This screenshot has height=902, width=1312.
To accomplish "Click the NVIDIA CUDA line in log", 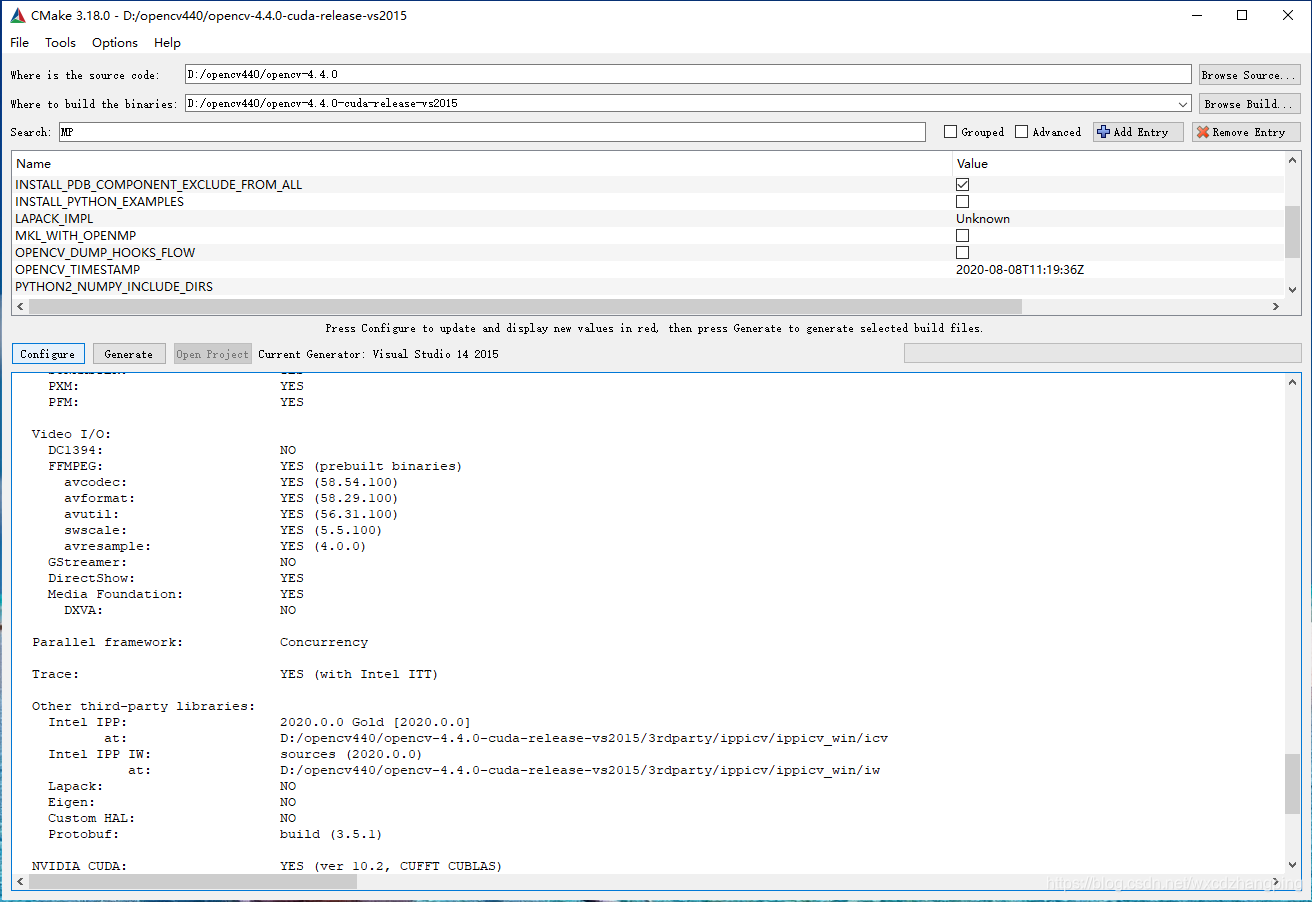I will 267,866.
